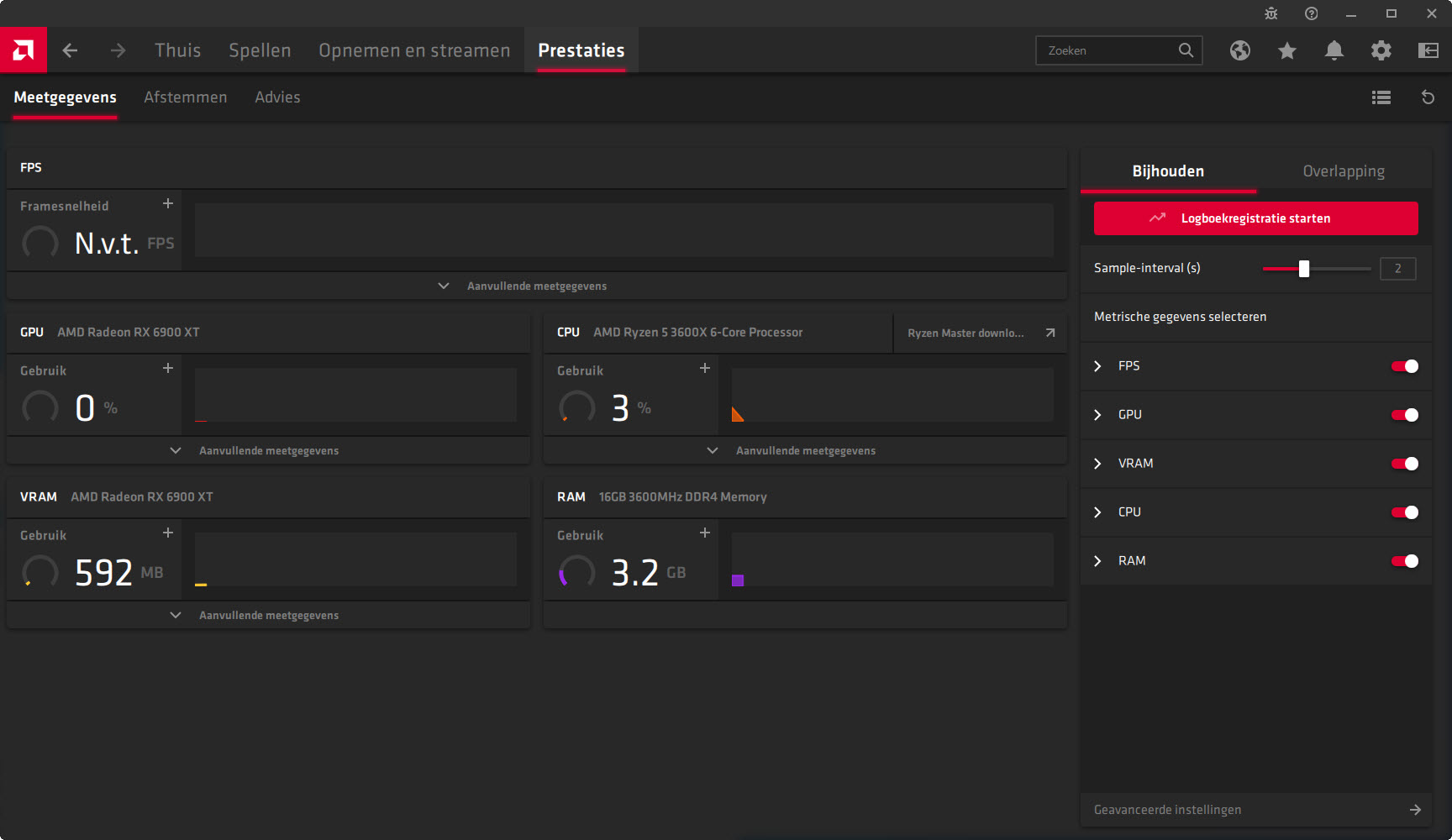This screenshot has width=1452, height=840.
Task: Click the Sample-interval value field
Action: point(1397,269)
